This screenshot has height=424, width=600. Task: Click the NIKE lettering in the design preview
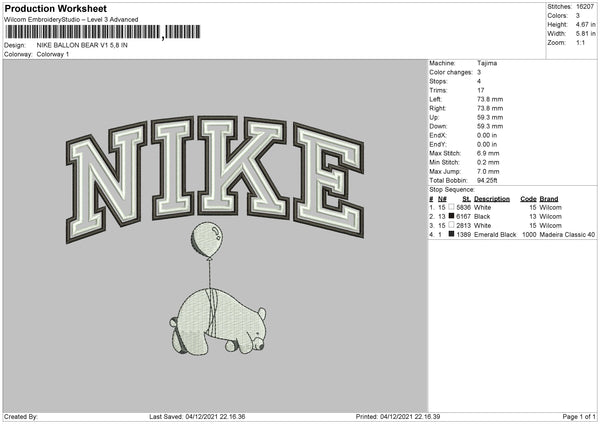click(215, 178)
